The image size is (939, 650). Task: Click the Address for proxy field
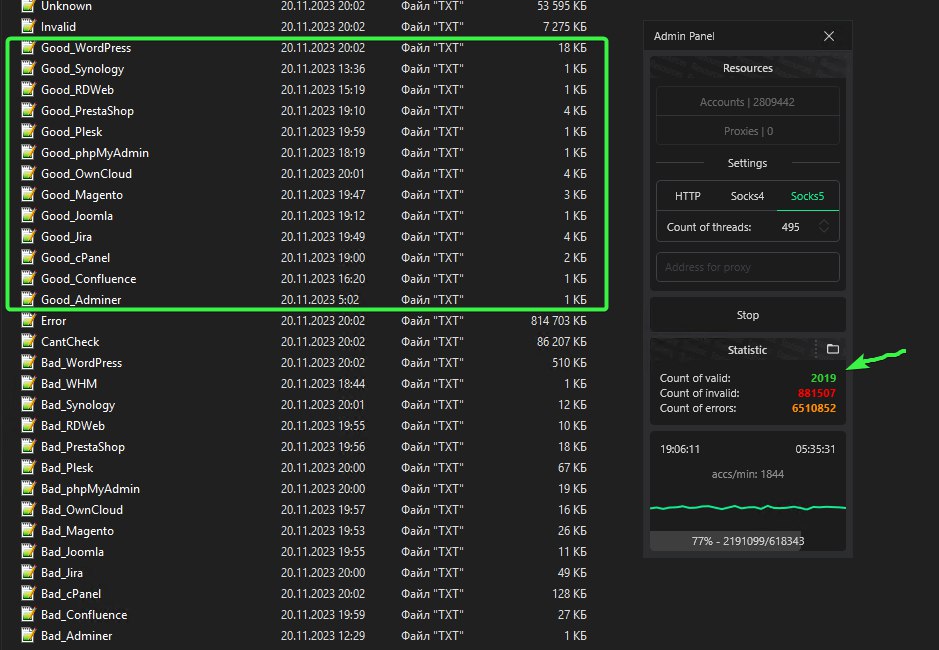(x=747, y=267)
